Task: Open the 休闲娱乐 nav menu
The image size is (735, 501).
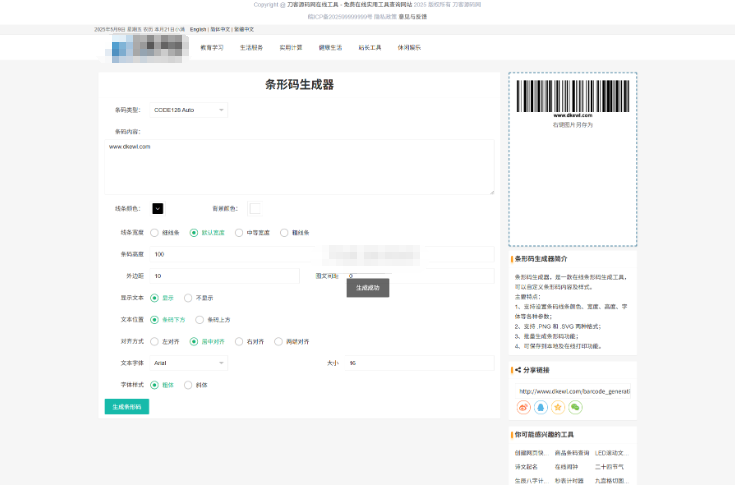Action: (x=409, y=47)
